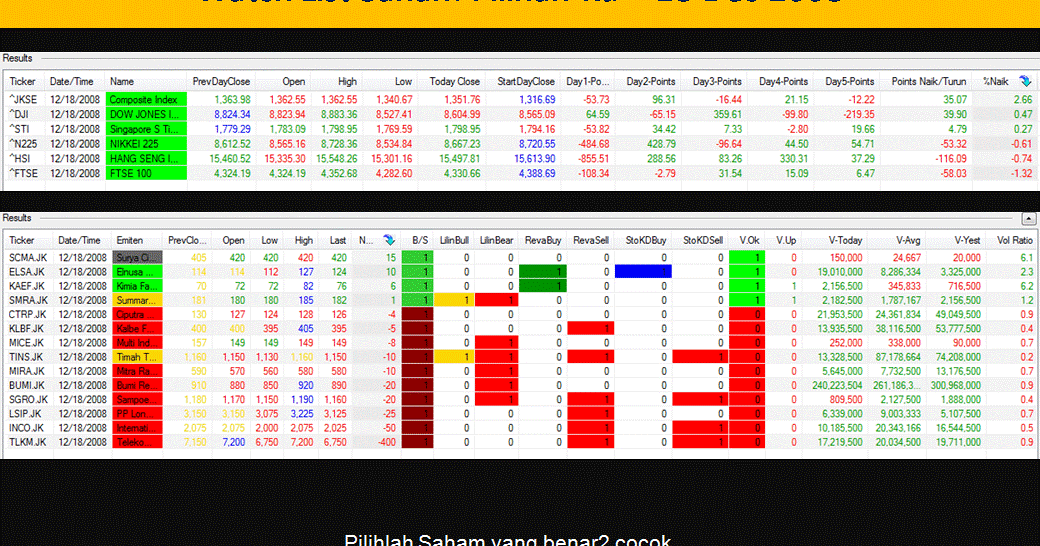The image size is (1040, 546).
Task: Click the Day4-Points column header
Action: [x=783, y=82]
